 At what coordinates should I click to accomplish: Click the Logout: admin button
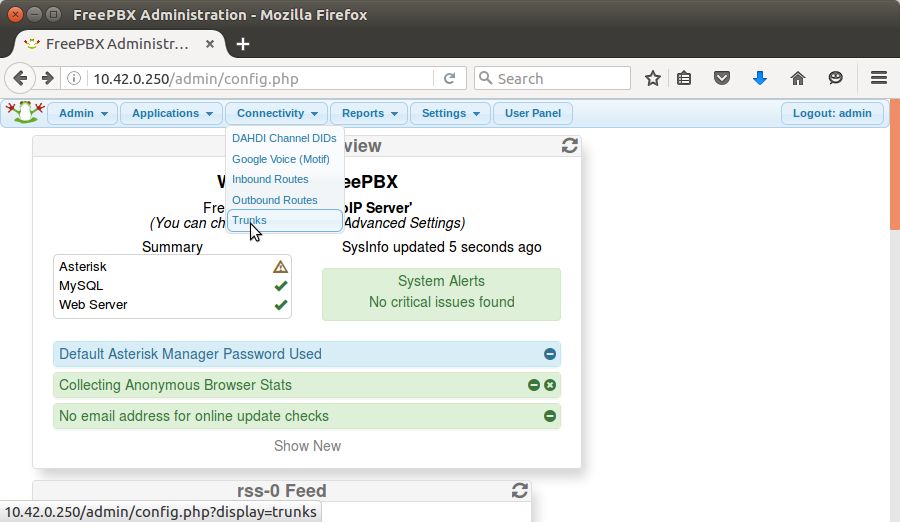click(x=832, y=113)
